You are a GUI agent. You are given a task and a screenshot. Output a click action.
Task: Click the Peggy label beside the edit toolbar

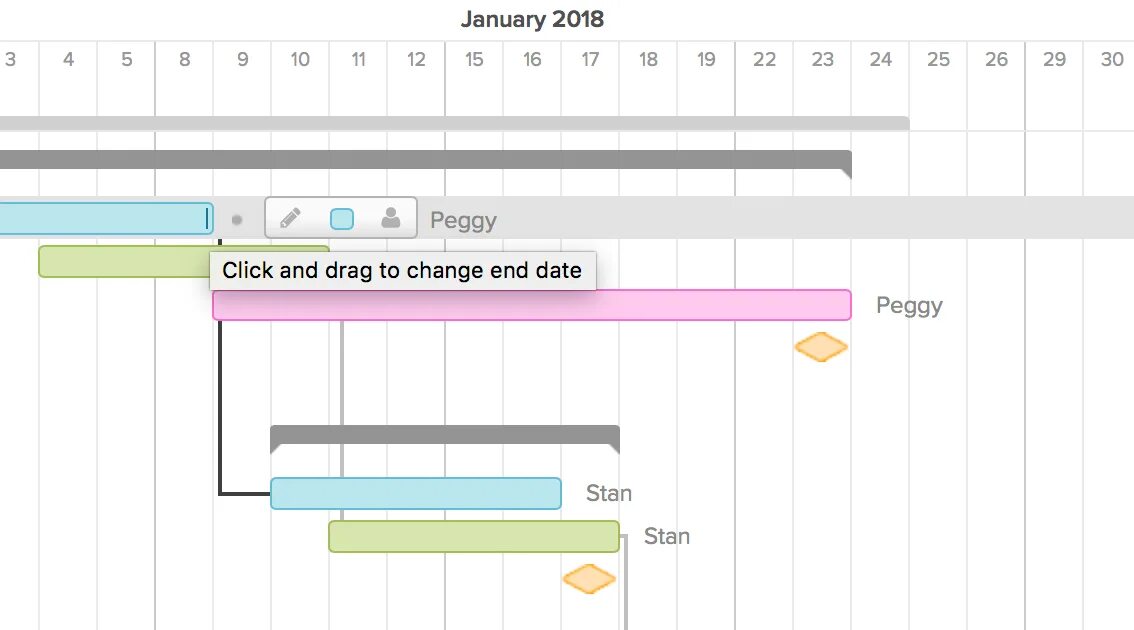(x=463, y=220)
